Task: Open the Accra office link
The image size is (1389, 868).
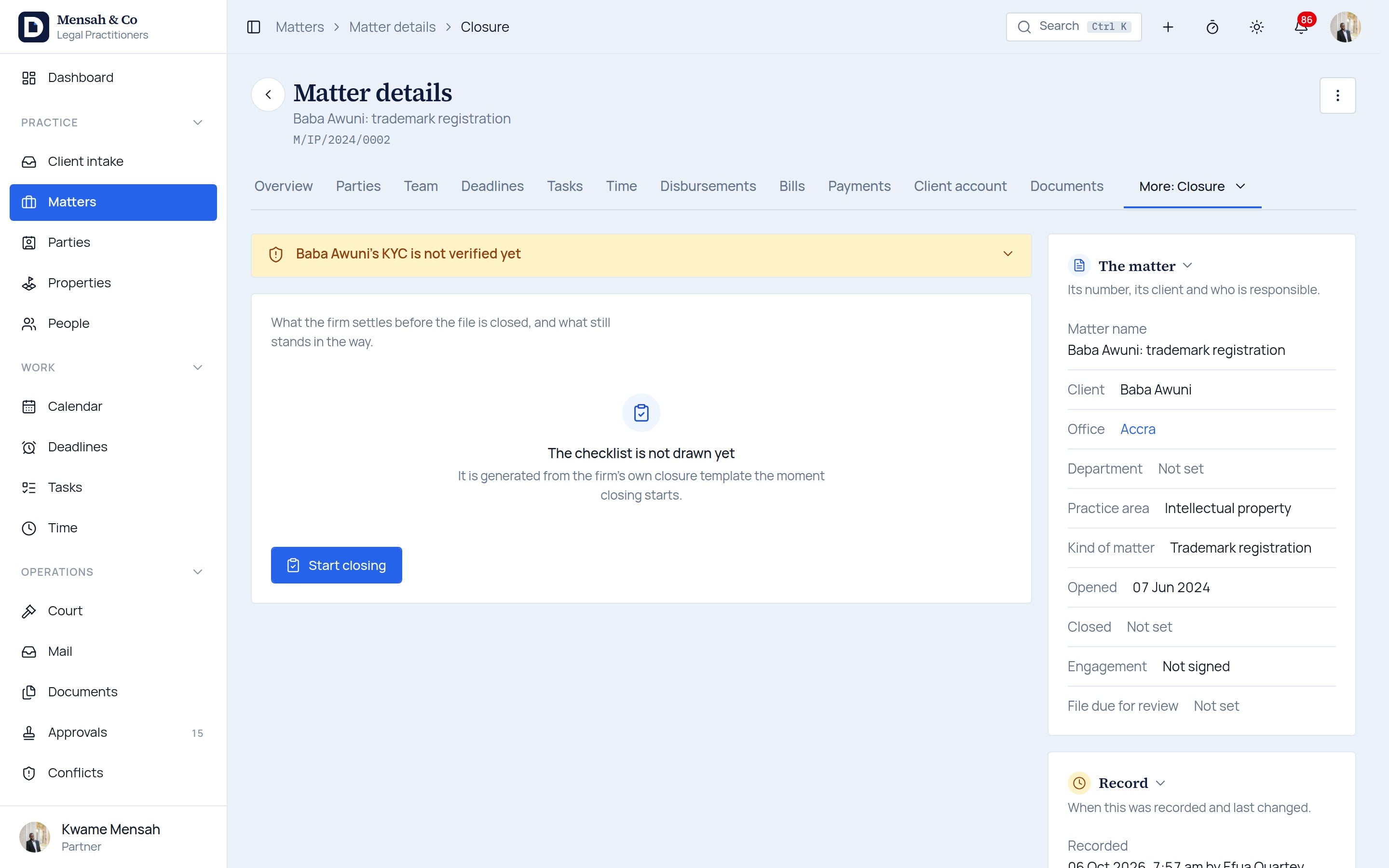Action: (1138, 429)
